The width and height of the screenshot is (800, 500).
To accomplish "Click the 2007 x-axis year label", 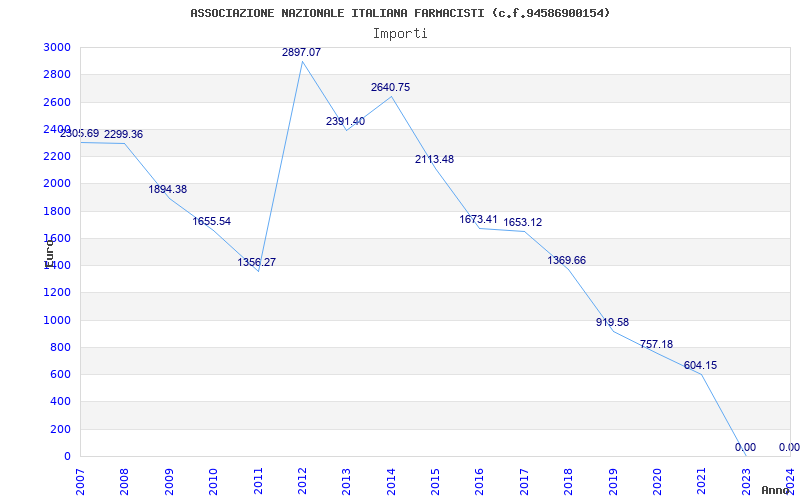I will tap(80, 481).
